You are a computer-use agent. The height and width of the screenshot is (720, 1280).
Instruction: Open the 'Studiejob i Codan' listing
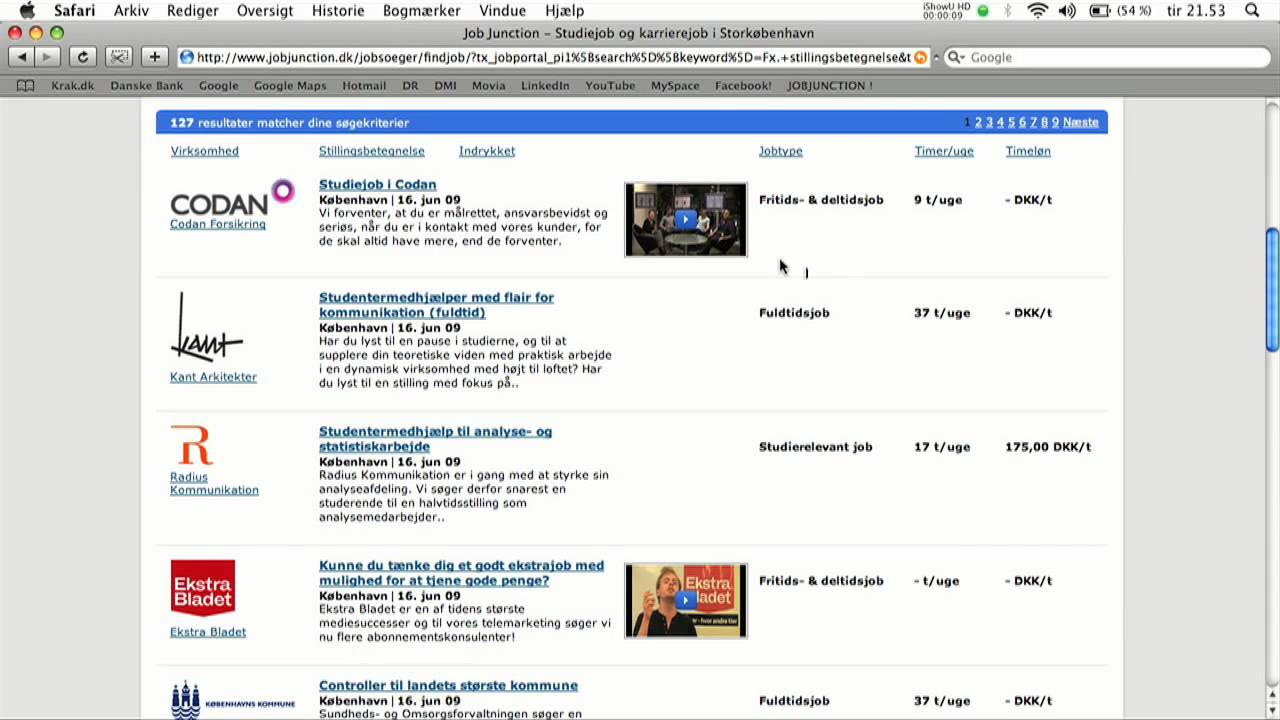377,184
